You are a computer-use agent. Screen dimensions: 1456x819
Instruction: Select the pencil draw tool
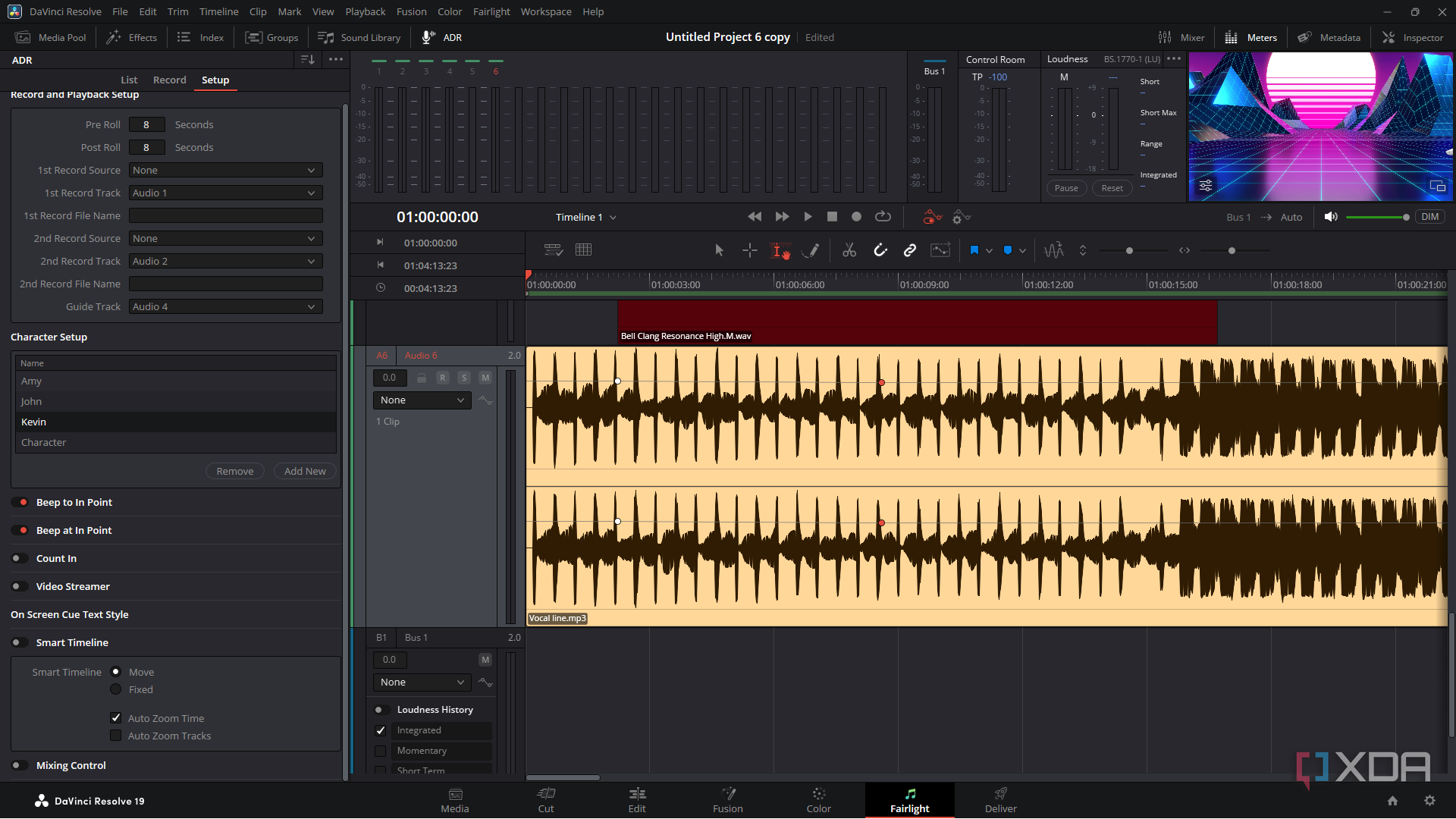point(810,250)
